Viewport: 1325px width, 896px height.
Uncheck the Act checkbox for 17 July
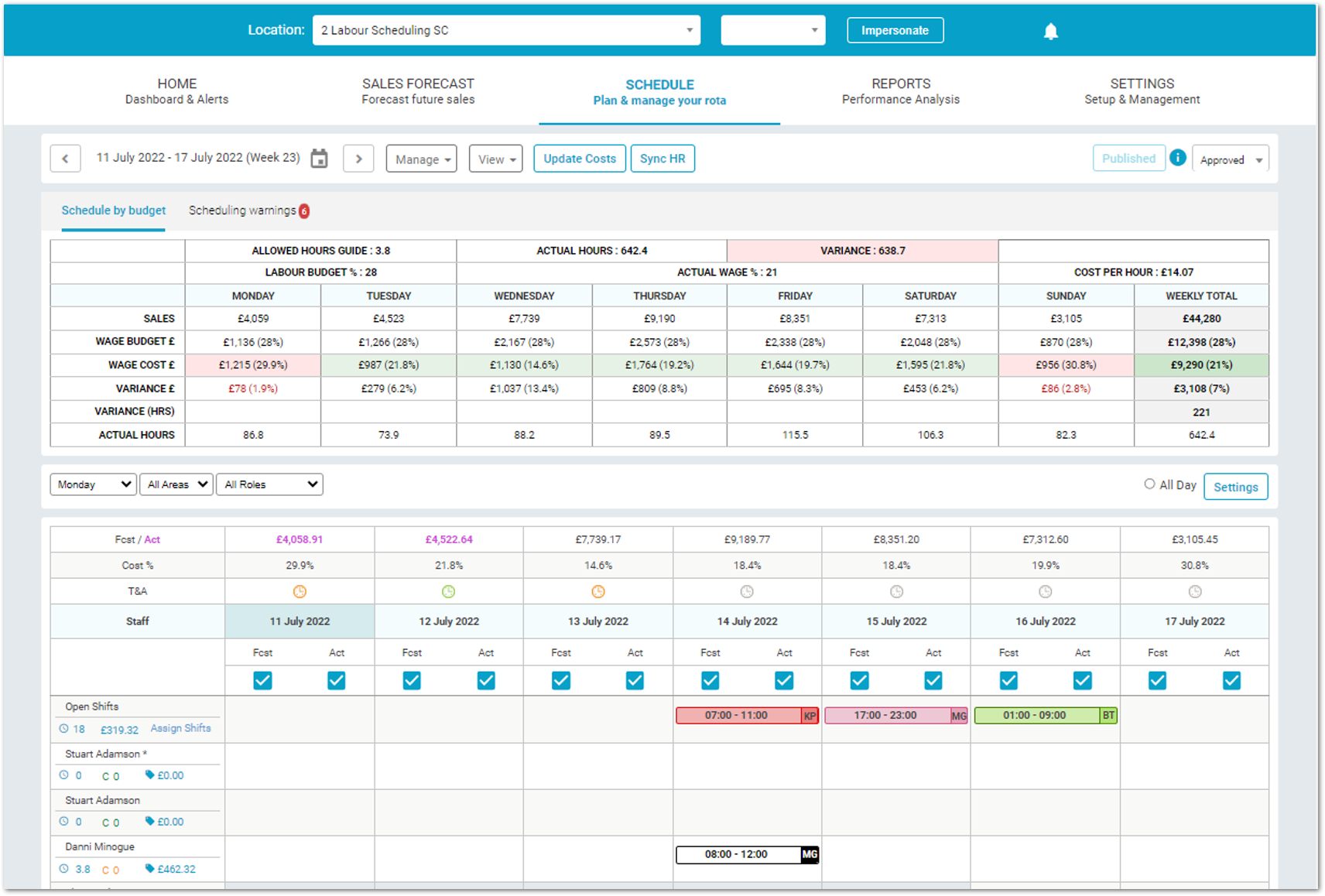(1231, 680)
